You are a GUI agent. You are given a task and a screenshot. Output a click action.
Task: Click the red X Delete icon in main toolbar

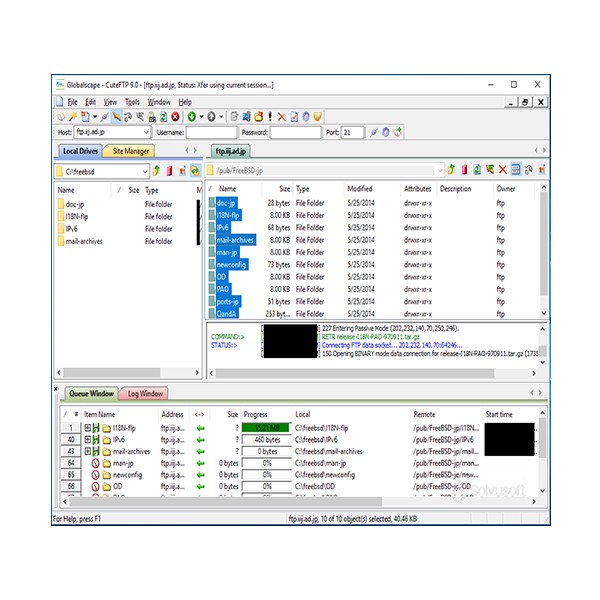click(x=282, y=117)
